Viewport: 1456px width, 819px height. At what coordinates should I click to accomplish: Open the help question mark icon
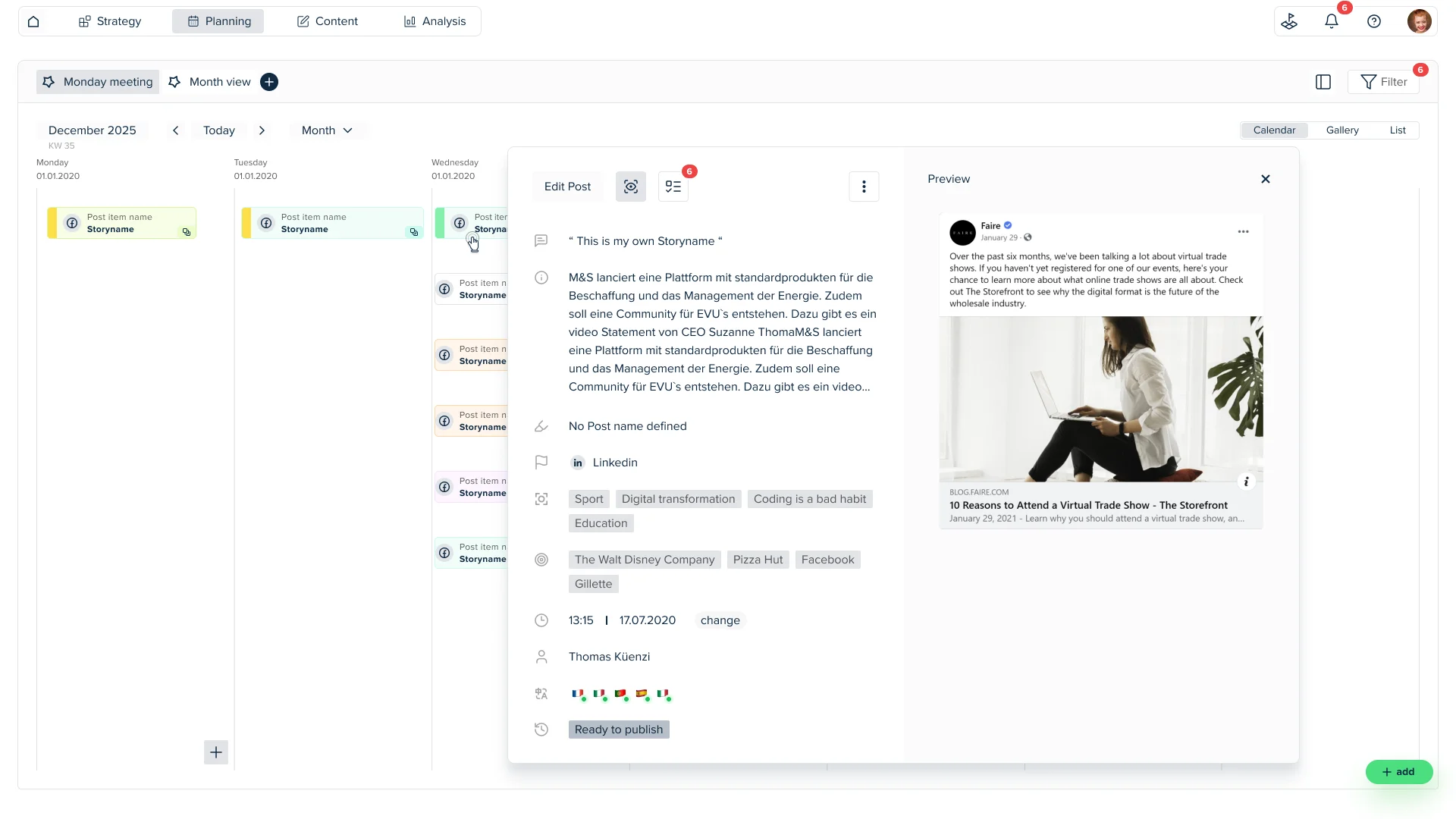(x=1374, y=21)
